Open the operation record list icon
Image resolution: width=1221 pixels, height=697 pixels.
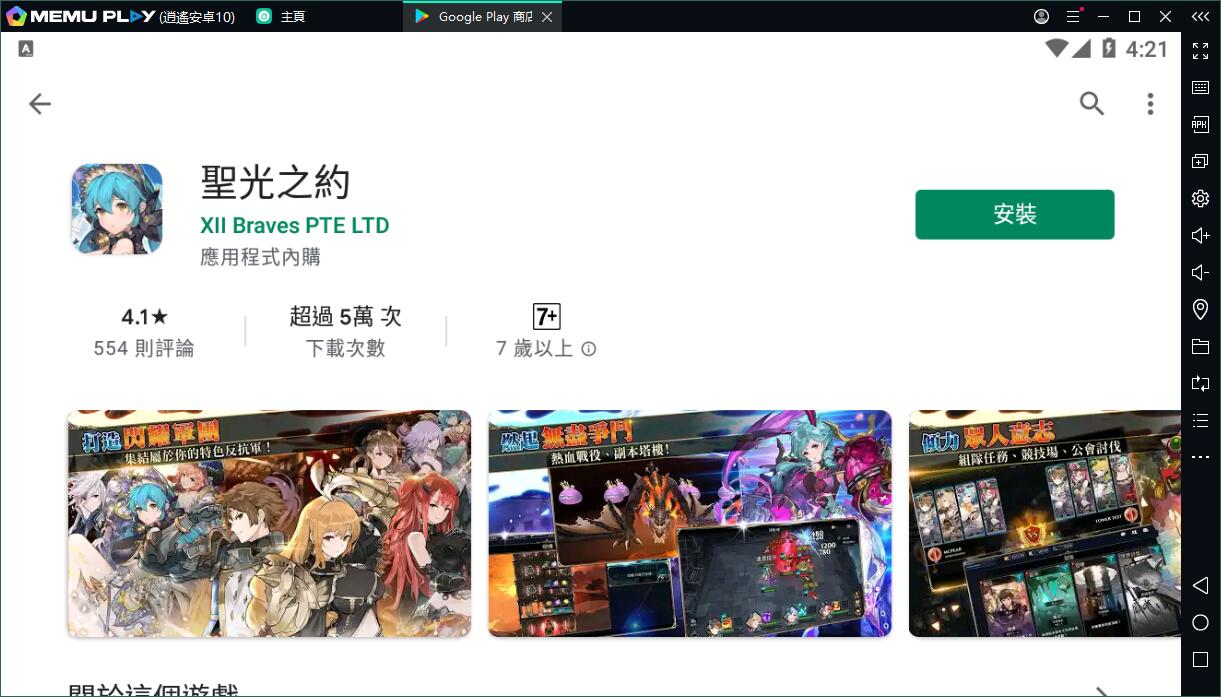(1199, 420)
